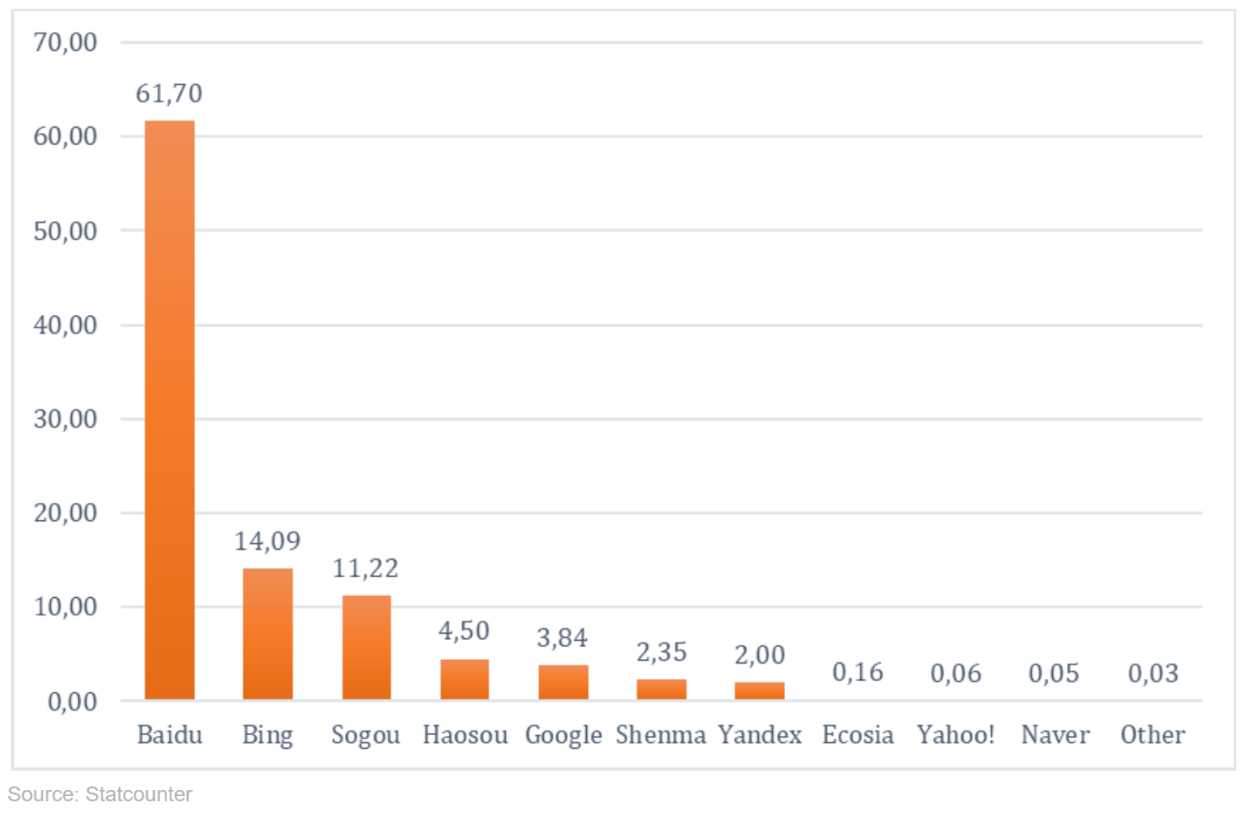Select the 14,09 value label
Image resolution: width=1247 pixels, height=815 pixels.
click(268, 541)
